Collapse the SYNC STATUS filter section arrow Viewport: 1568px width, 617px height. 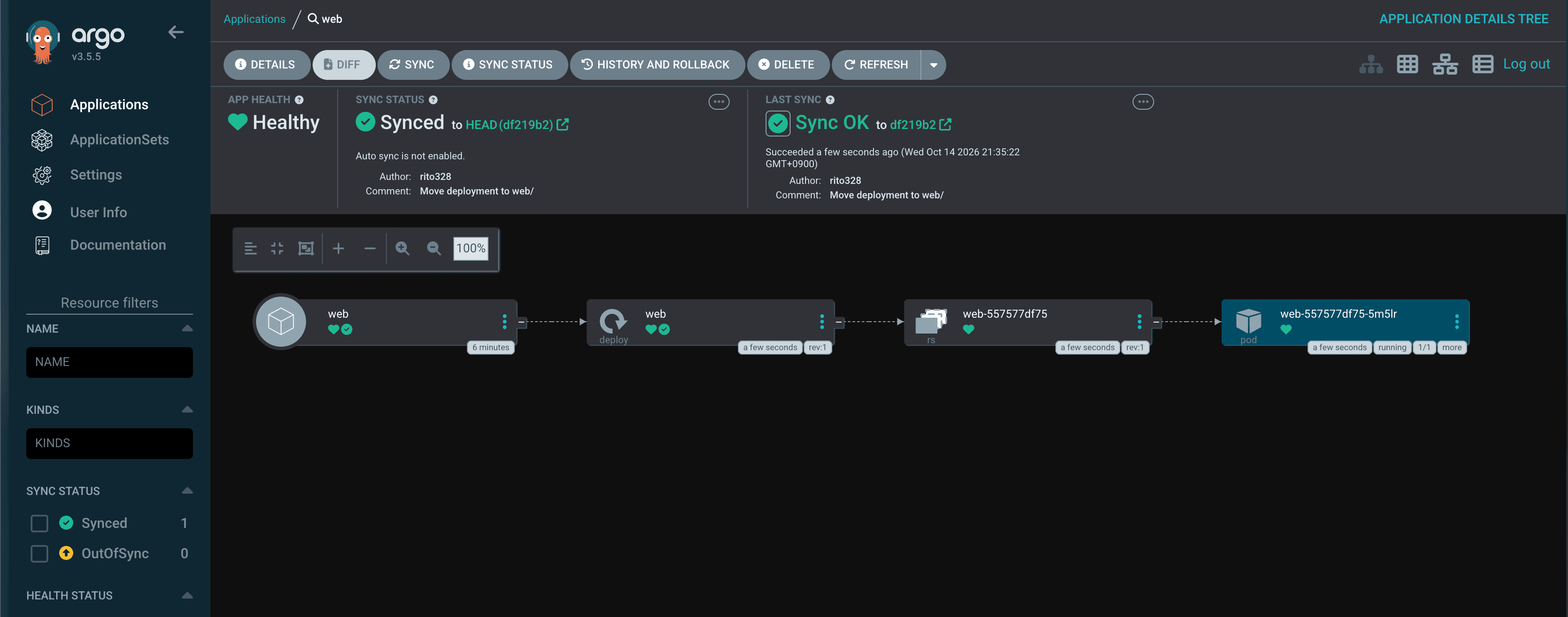click(187, 490)
